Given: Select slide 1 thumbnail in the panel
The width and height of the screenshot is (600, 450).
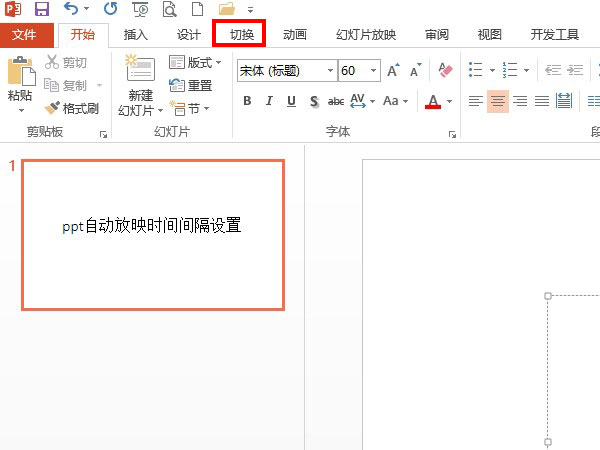Looking at the screenshot, I should tap(153, 235).
